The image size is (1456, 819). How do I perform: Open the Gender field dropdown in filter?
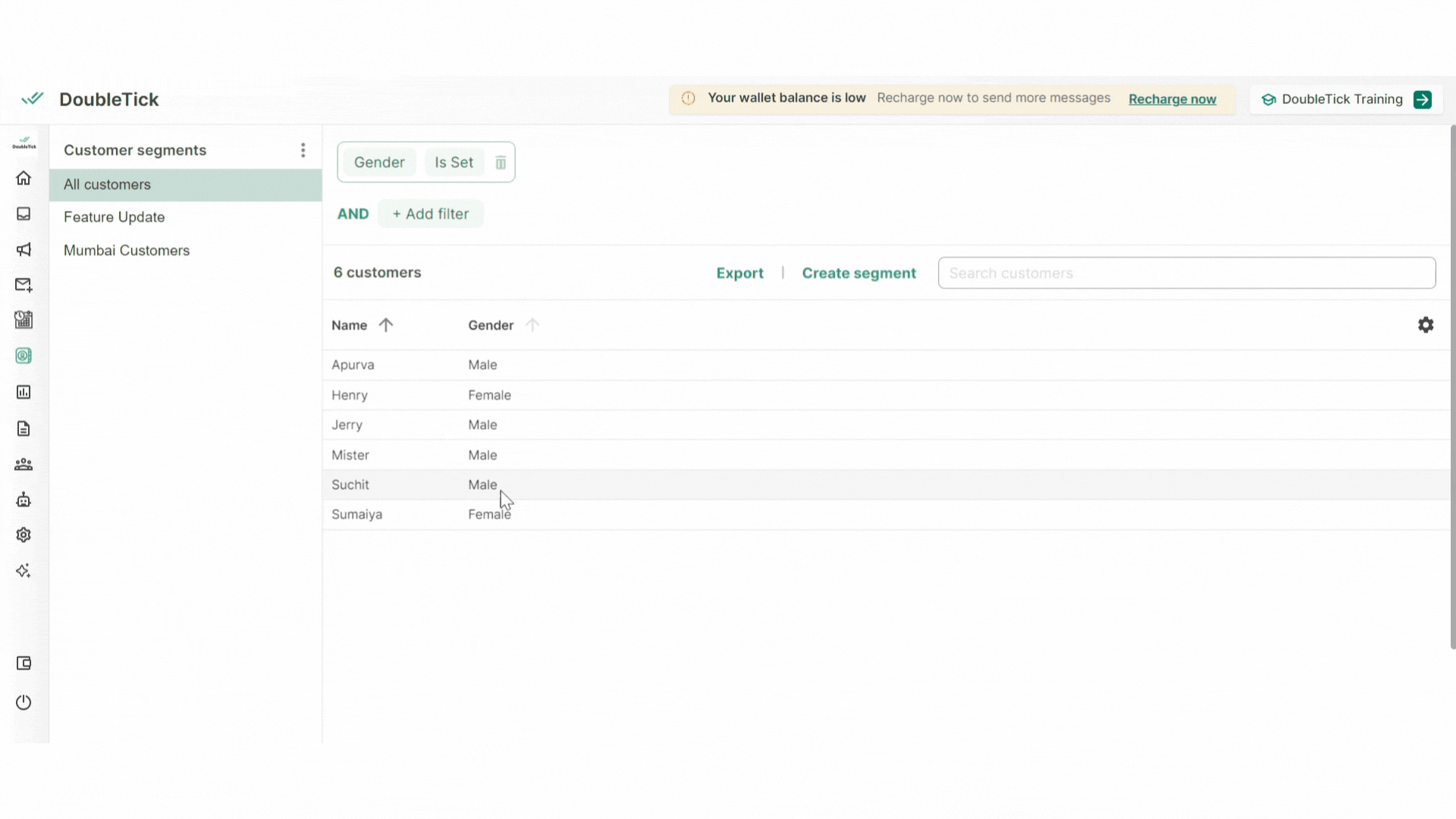click(379, 162)
